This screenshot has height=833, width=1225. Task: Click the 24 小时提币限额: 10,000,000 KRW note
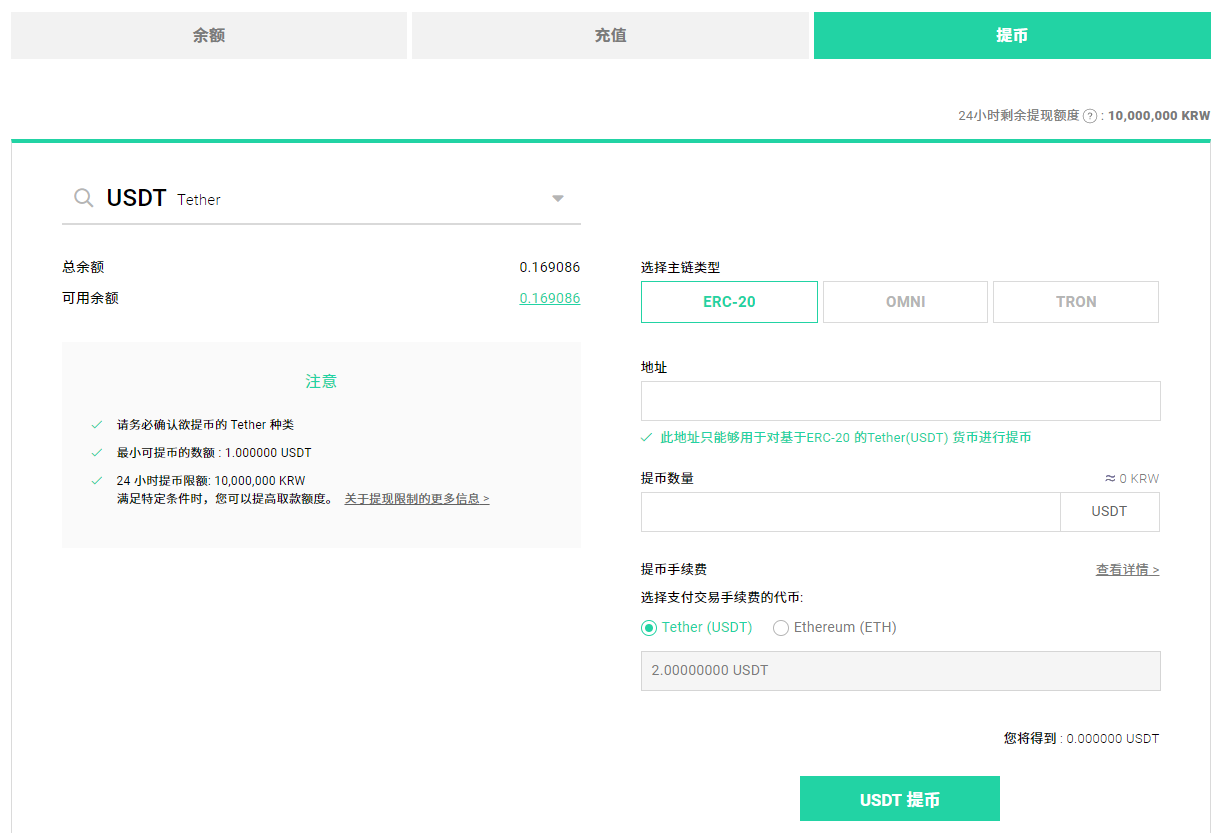(211, 481)
